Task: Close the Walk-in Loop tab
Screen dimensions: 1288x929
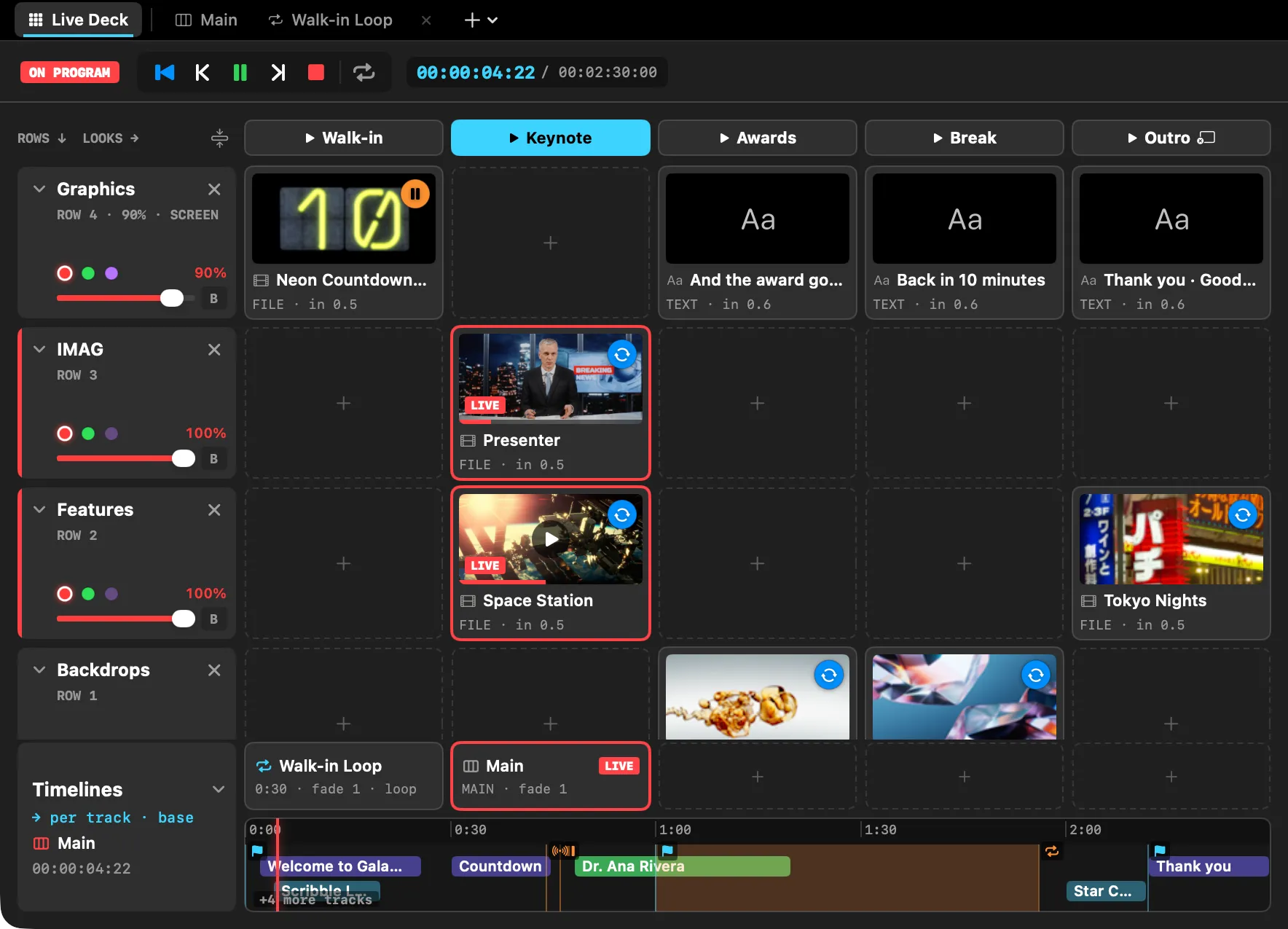Action: [x=426, y=20]
